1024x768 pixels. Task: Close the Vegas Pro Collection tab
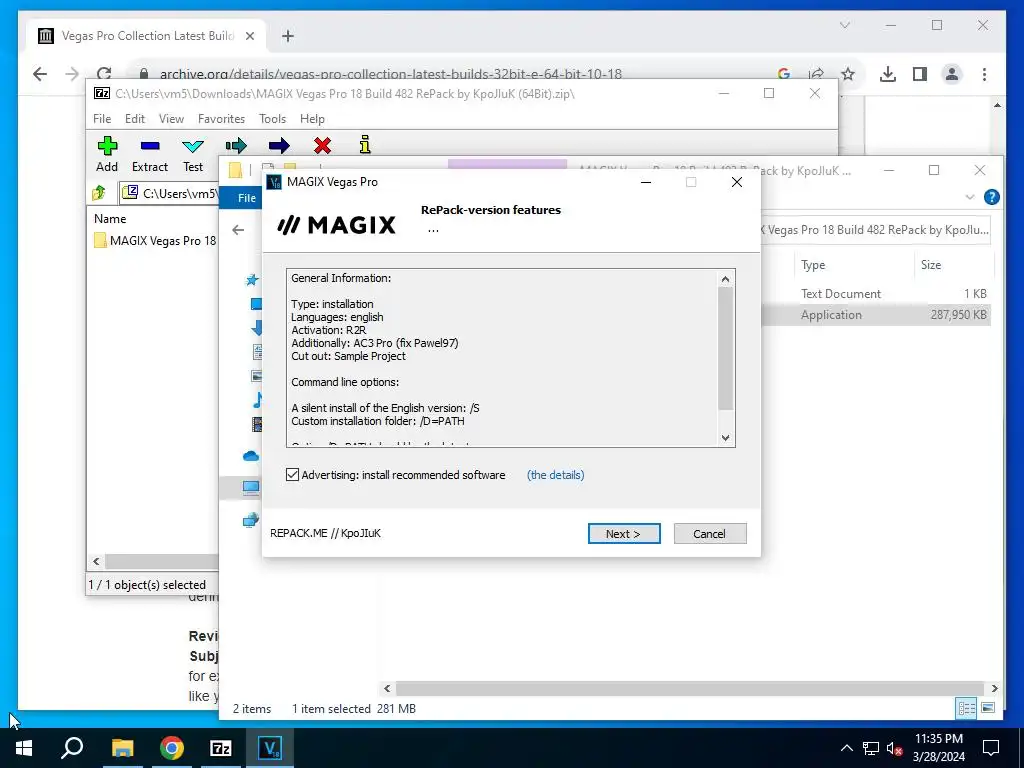(249, 36)
